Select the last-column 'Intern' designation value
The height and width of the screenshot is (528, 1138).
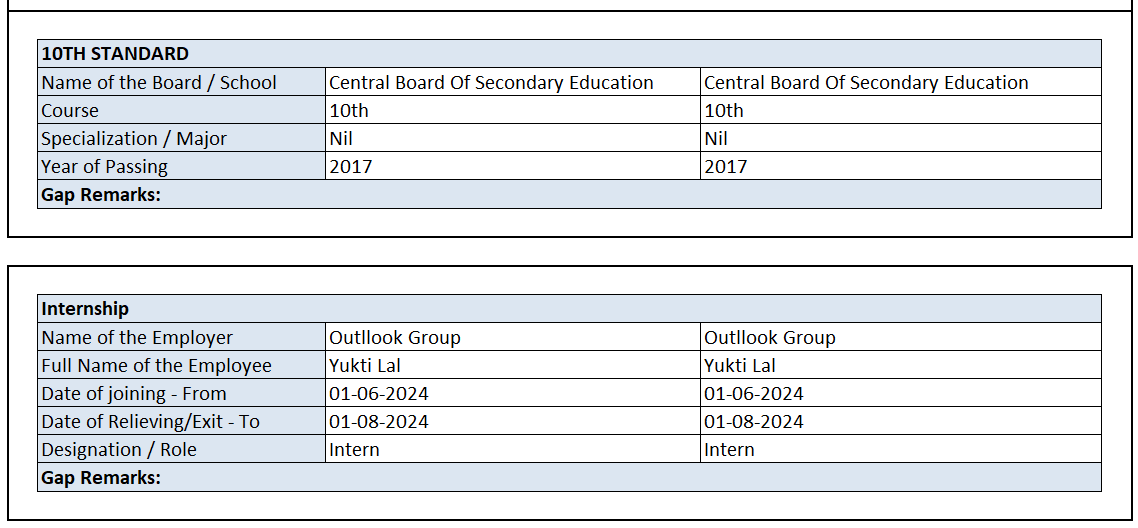(729, 450)
